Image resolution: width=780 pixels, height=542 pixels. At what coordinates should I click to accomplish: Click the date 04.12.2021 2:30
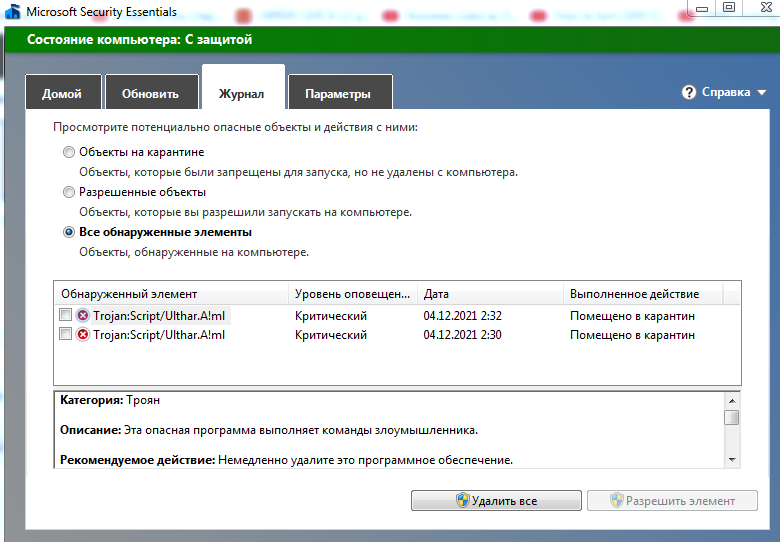click(462, 335)
